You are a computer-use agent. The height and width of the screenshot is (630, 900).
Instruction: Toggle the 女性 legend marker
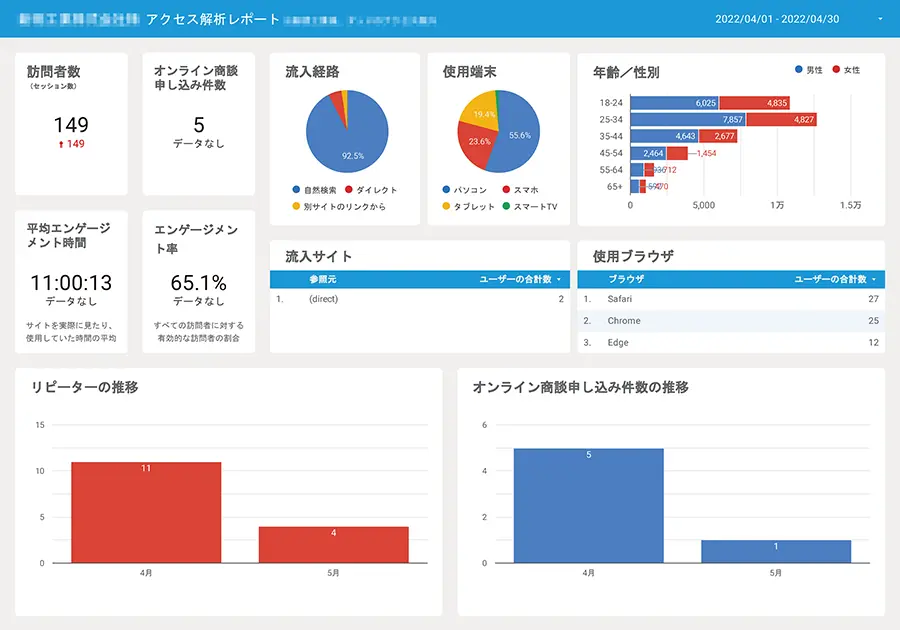coord(836,70)
